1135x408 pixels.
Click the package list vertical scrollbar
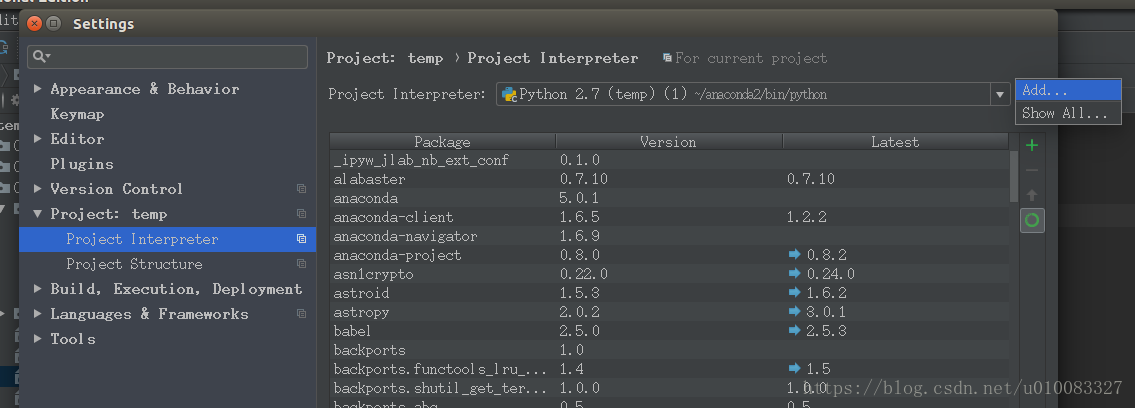[1013, 177]
